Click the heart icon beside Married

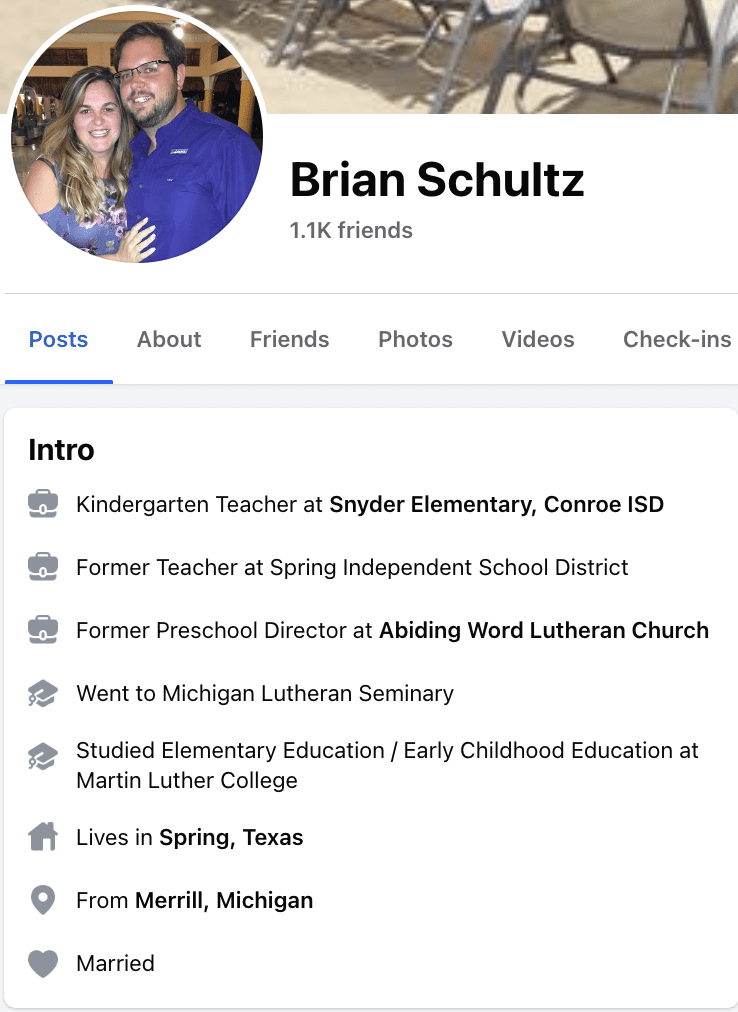[x=43, y=964]
